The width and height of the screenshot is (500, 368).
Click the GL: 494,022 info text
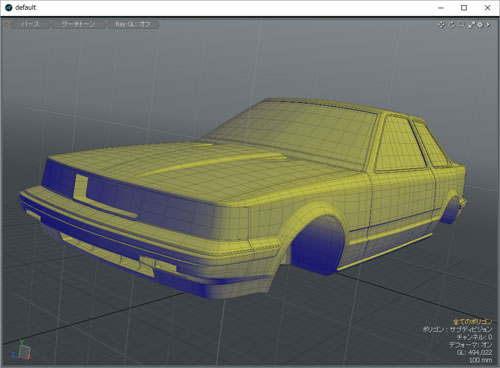(x=474, y=352)
